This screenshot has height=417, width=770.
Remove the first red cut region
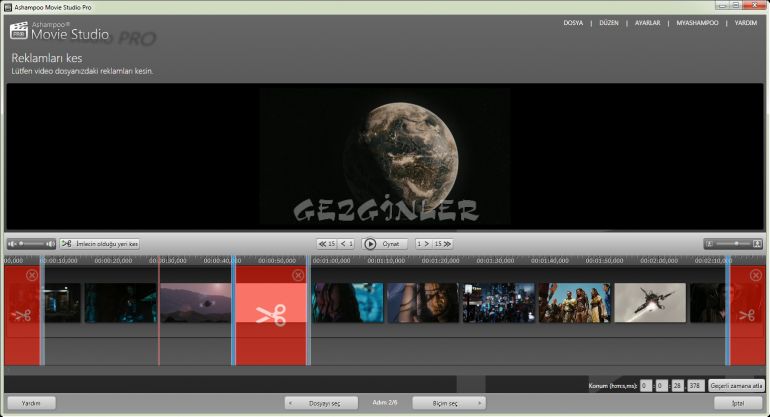pos(32,275)
